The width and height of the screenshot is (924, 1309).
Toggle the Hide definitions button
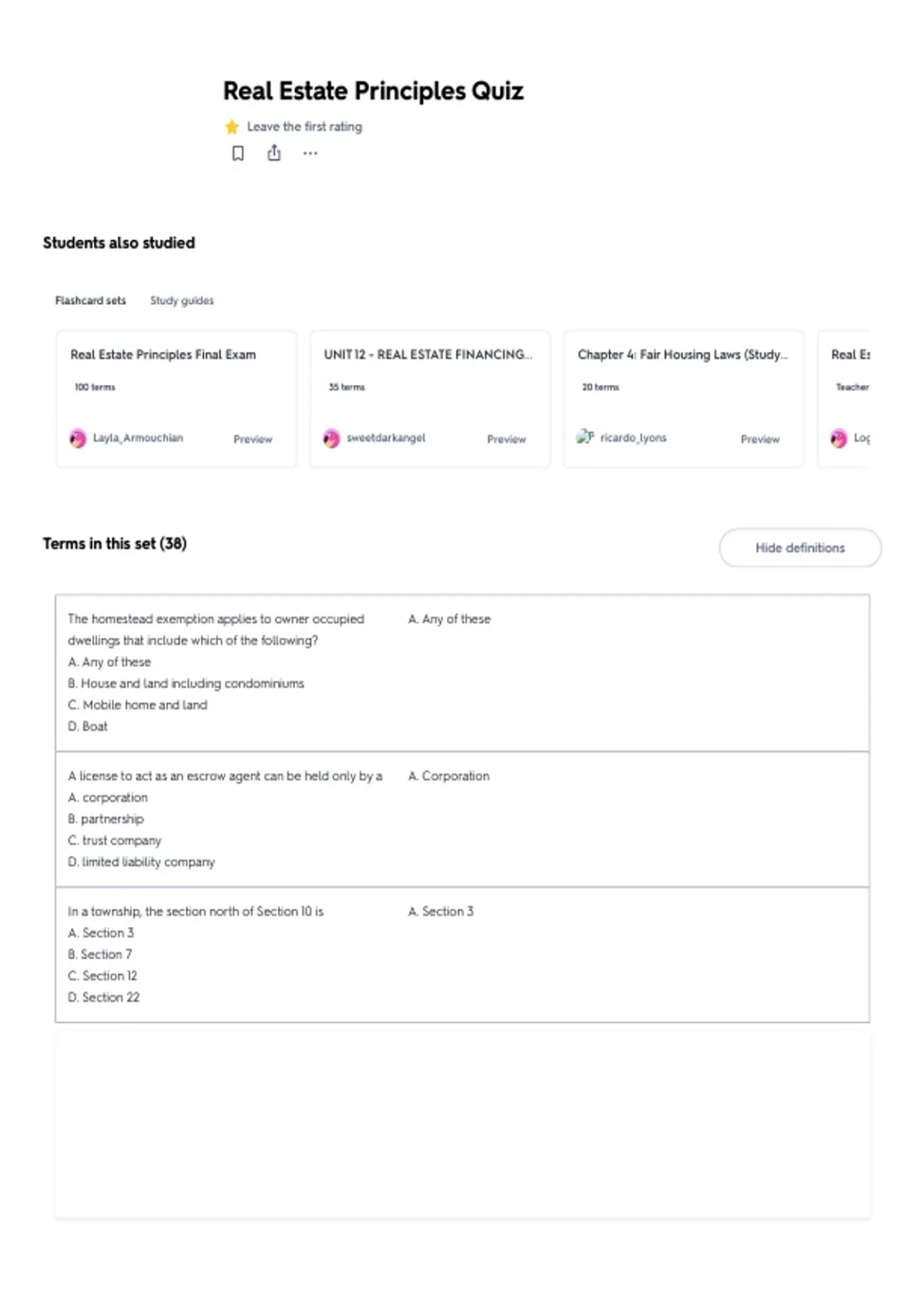pos(800,547)
